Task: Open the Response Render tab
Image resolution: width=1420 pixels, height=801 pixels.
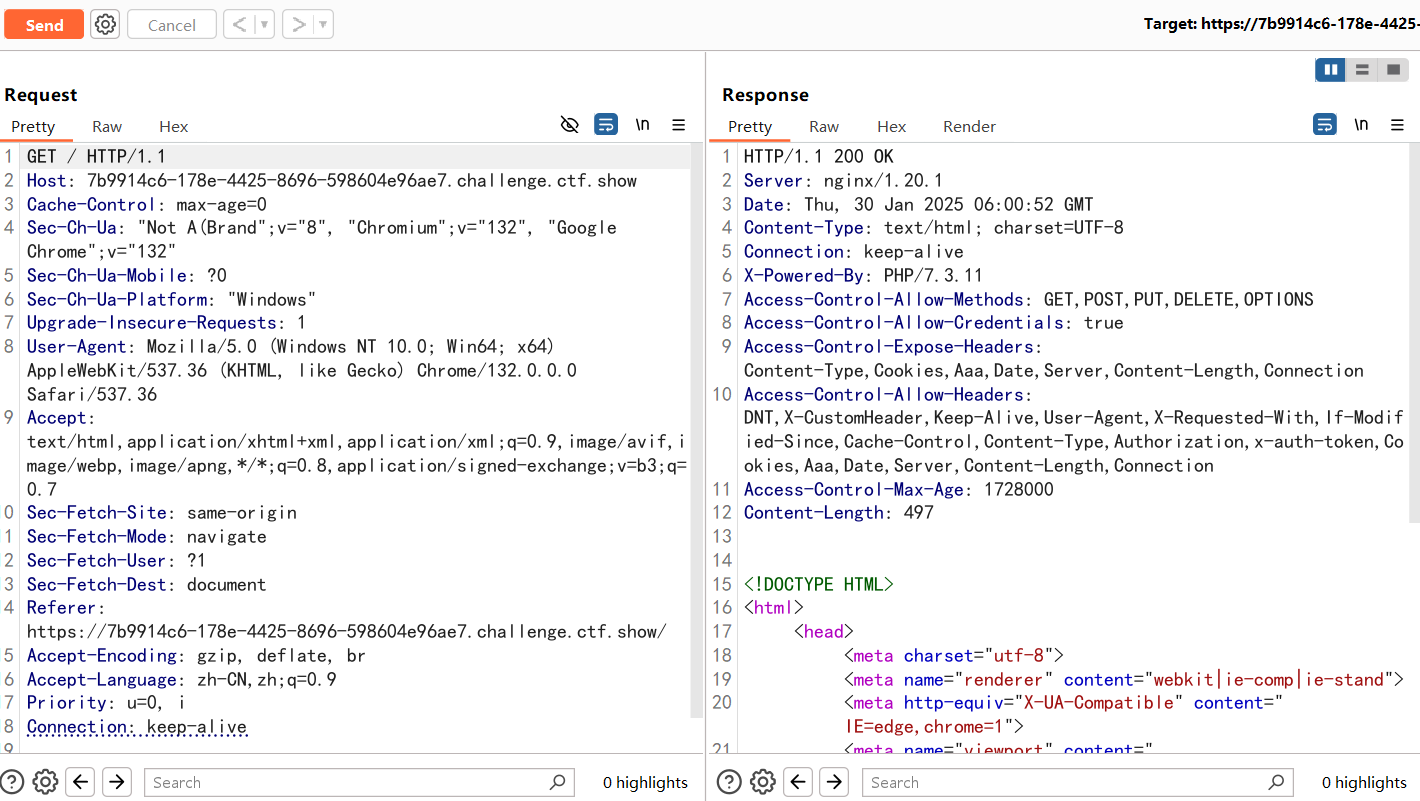Action: (x=969, y=126)
